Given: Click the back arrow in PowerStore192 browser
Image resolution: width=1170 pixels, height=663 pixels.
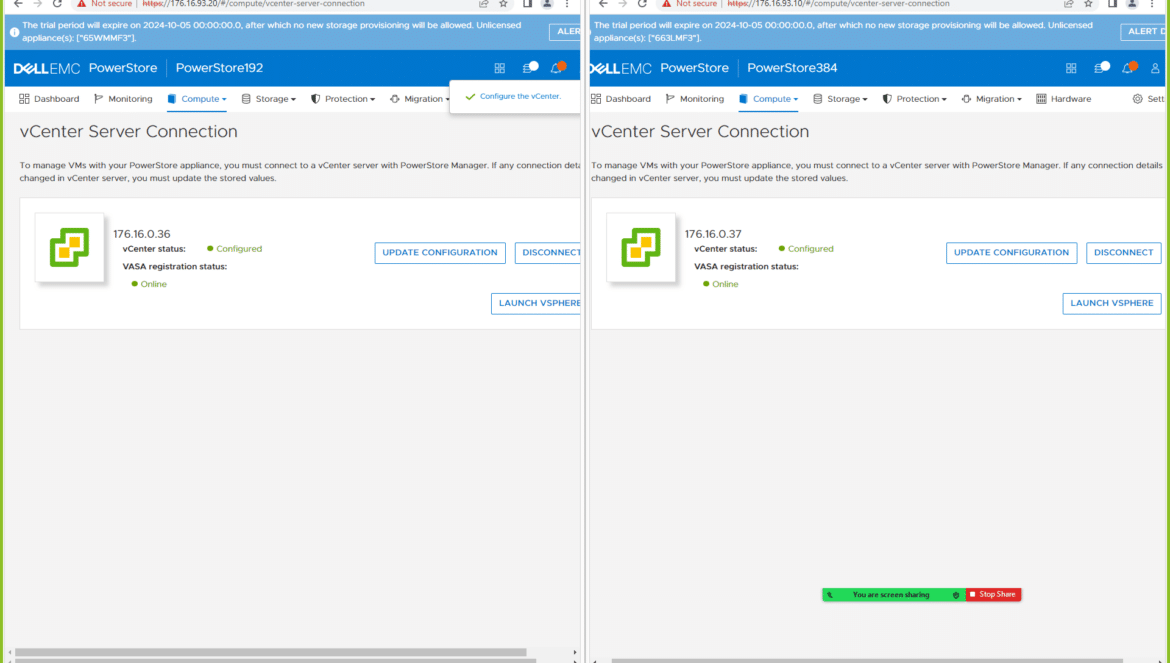Looking at the screenshot, I should 19,4.
